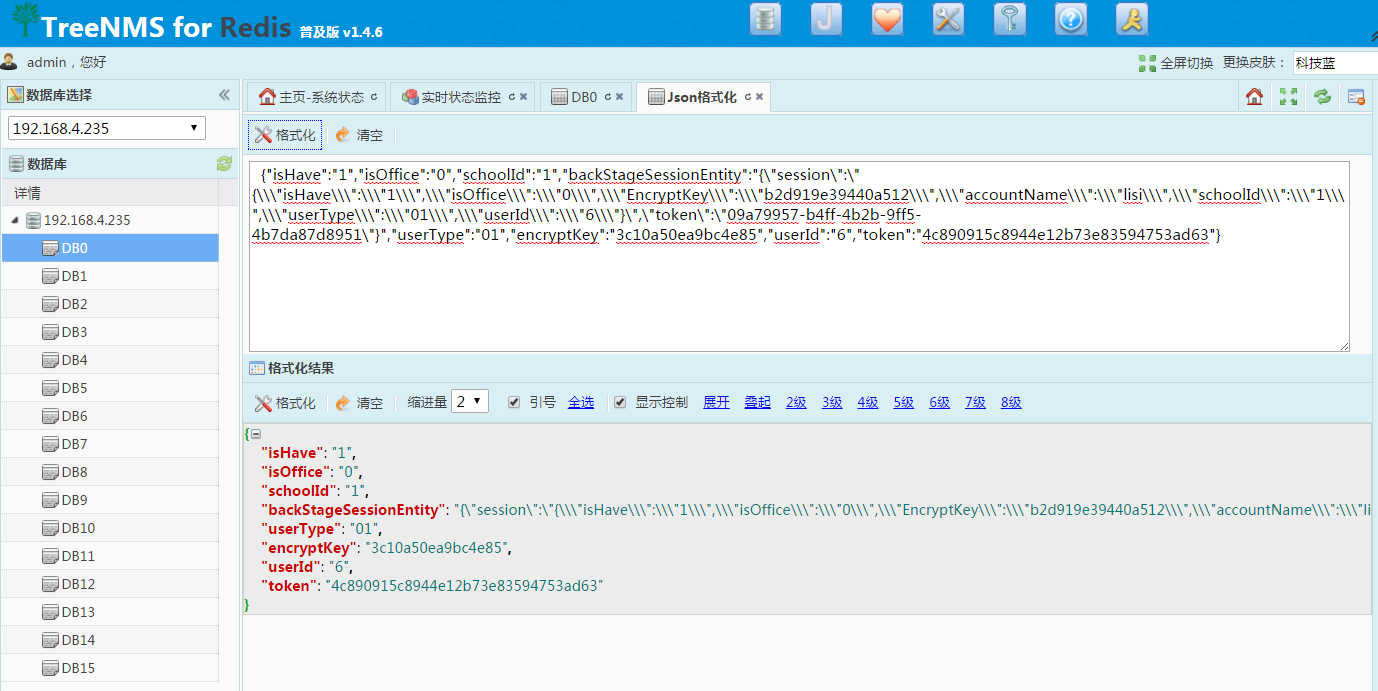Viewport: 1378px width, 691px height.
Task: Click the home icon on tab bar right
Action: pos(1254,97)
